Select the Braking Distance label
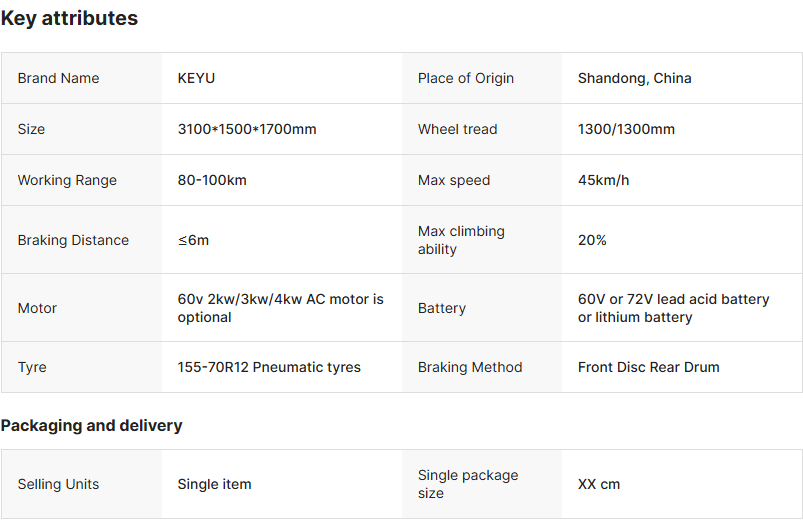803x522 pixels. coord(73,240)
